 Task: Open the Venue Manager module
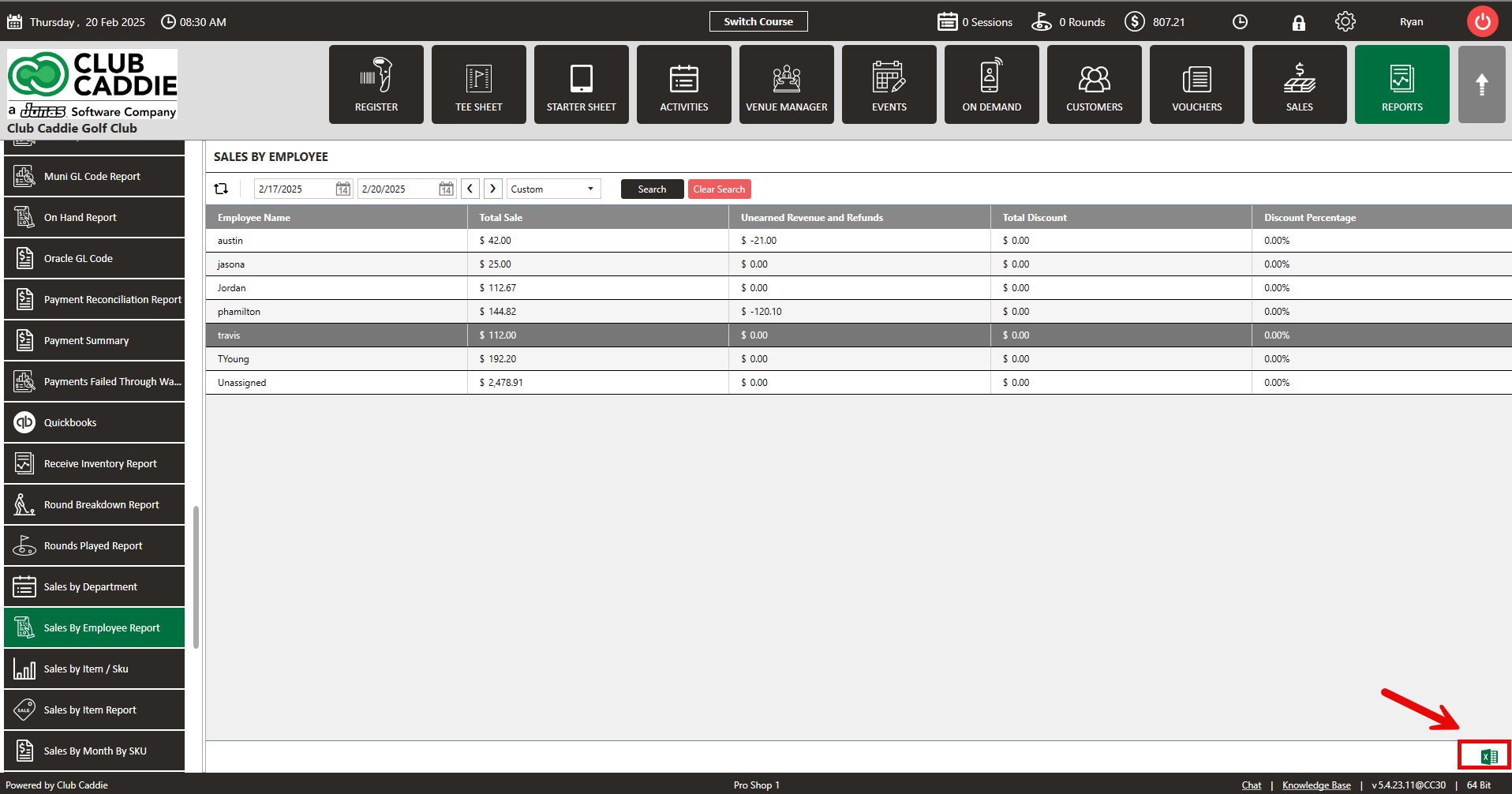pyautogui.click(x=787, y=84)
